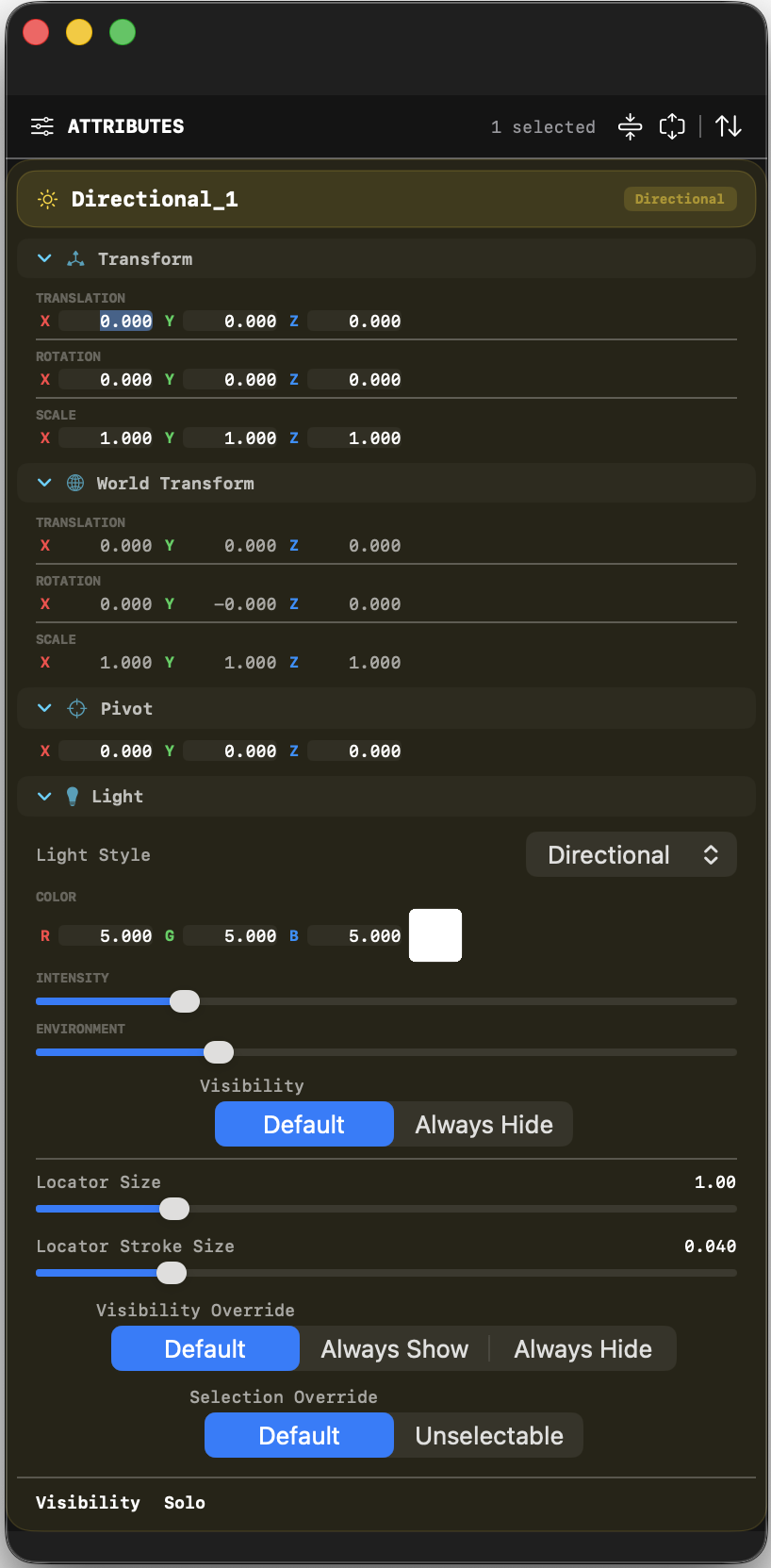
Task: Click the Directional type badge
Action: pyautogui.click(x=680, y=199)
